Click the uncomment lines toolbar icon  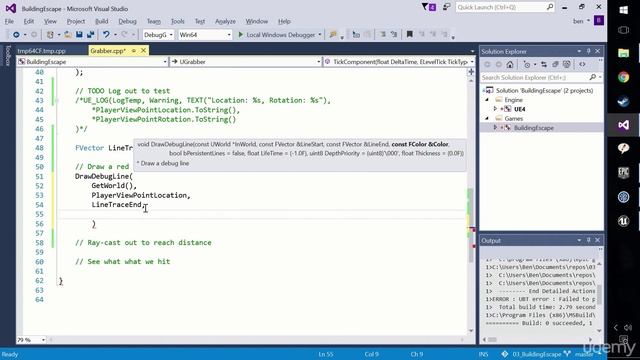pos(394,35)
